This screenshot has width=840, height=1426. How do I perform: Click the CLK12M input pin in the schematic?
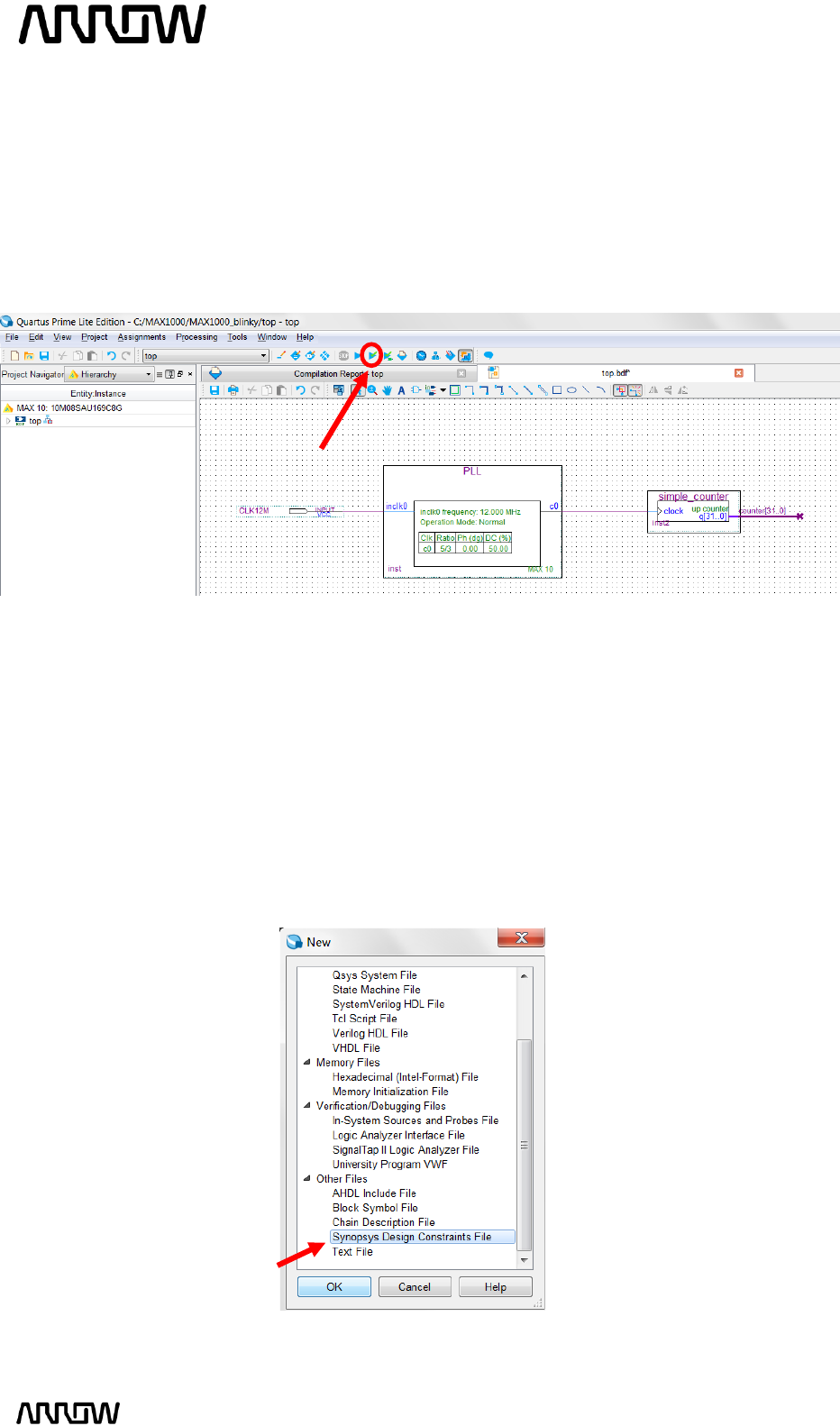click(x=287, y=510)
